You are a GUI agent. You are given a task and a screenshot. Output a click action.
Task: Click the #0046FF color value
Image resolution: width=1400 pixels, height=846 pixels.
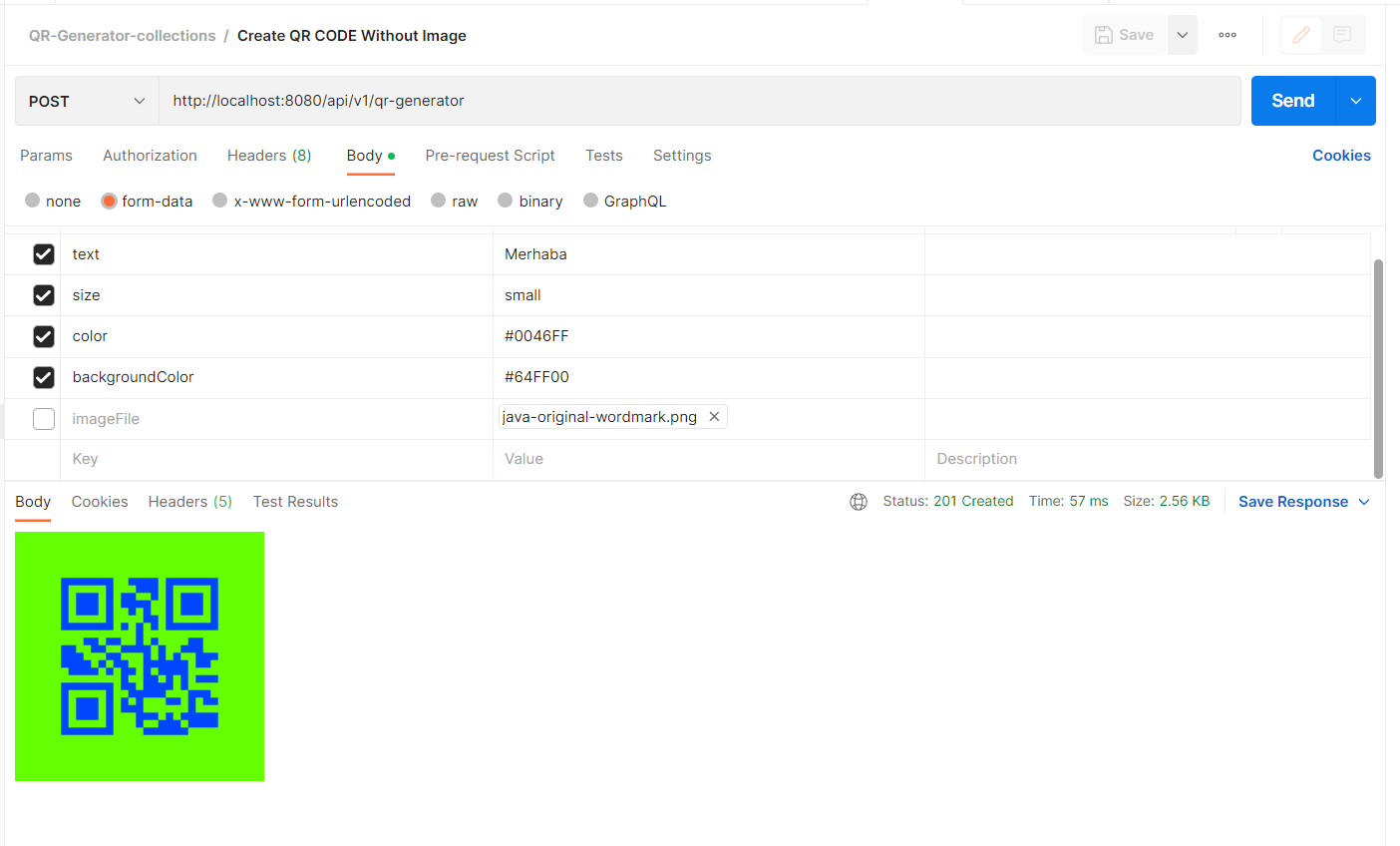(x=708, y=336)
